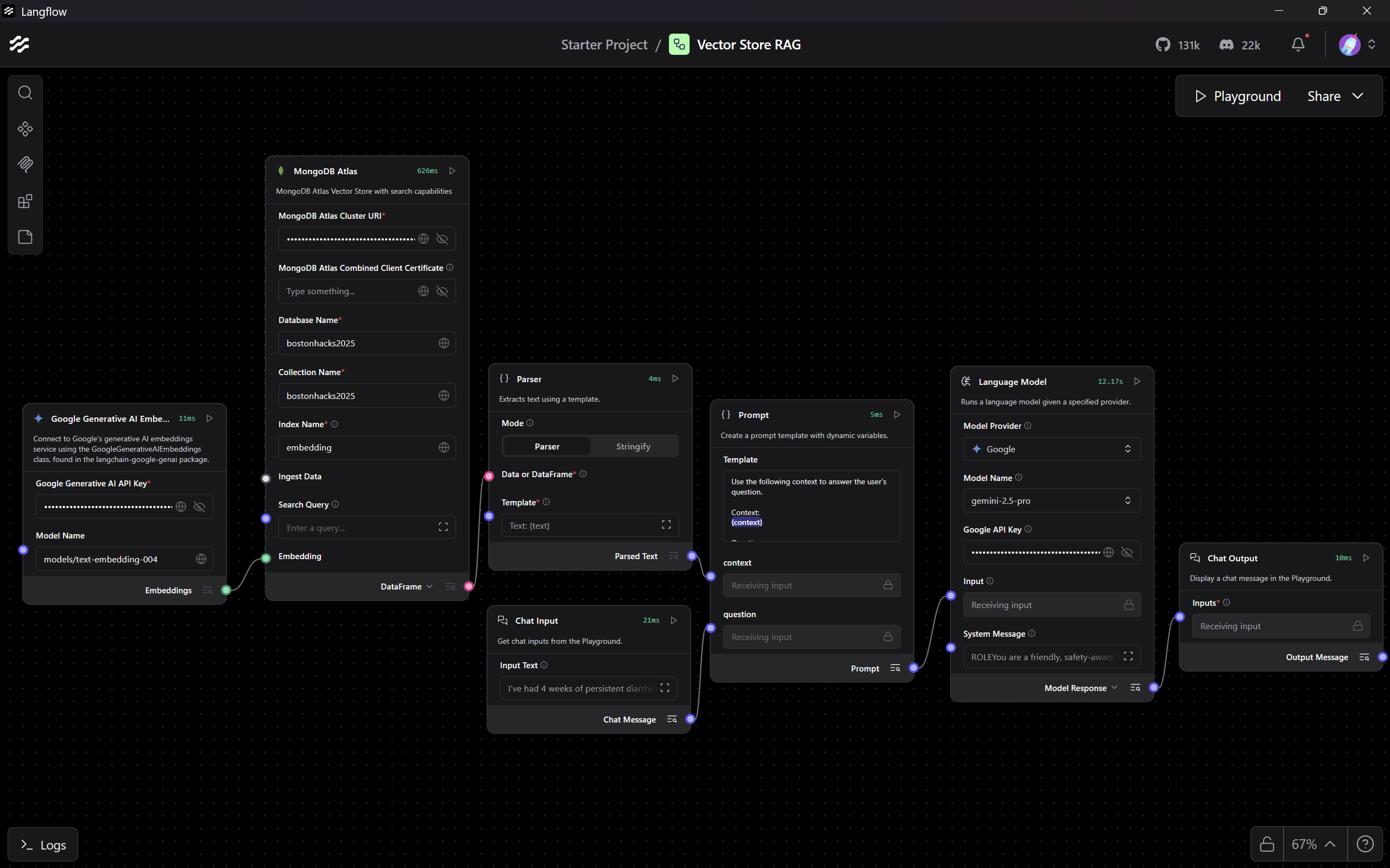Open the search icon in left sidebar
Image resolution: width=1390 pixels, height=868 pixels.
pyautogui.click(x=24, y=92)
